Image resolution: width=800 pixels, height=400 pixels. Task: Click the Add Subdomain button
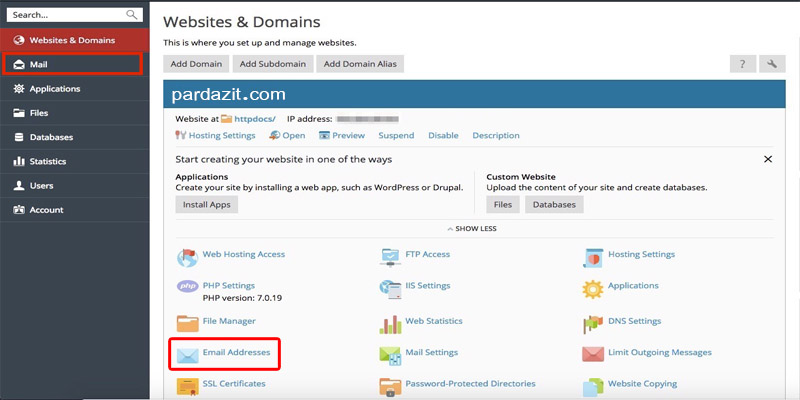coord(273,64)
